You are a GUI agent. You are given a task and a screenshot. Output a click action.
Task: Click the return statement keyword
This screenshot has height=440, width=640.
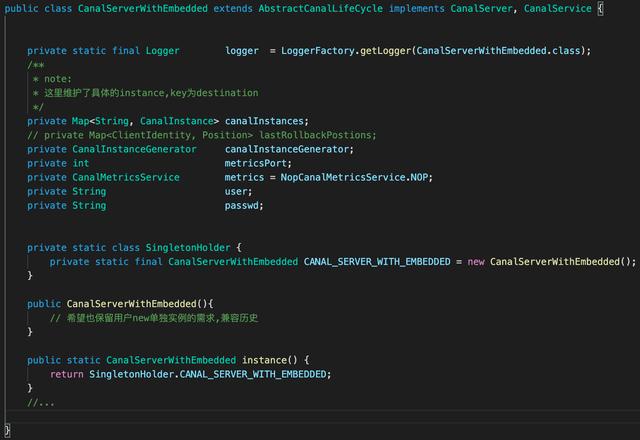click(x=67, y=374)
